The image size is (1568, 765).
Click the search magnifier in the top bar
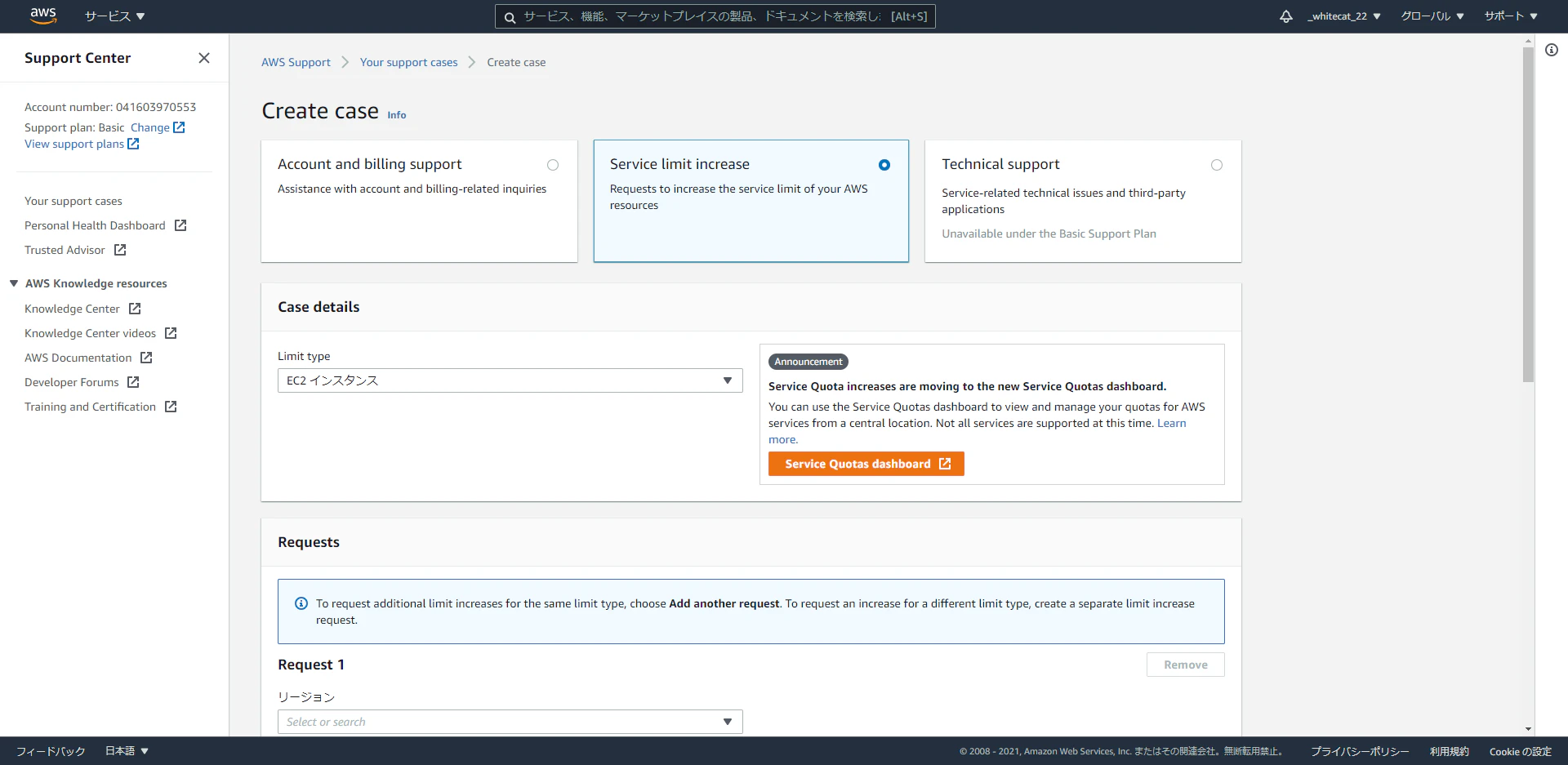pyautogui.click(x=510, y=16)
